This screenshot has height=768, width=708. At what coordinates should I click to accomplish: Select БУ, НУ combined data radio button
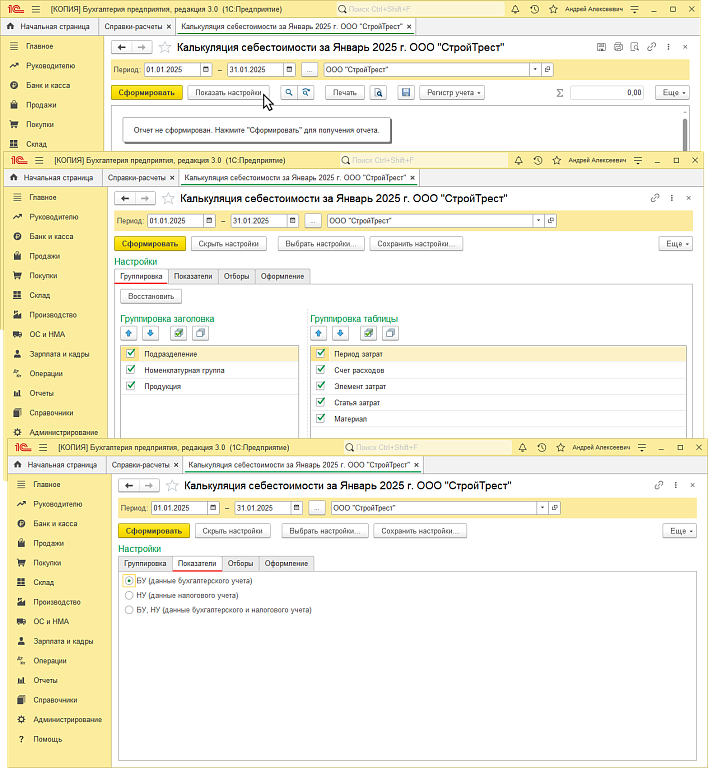(x=129, y=610)
